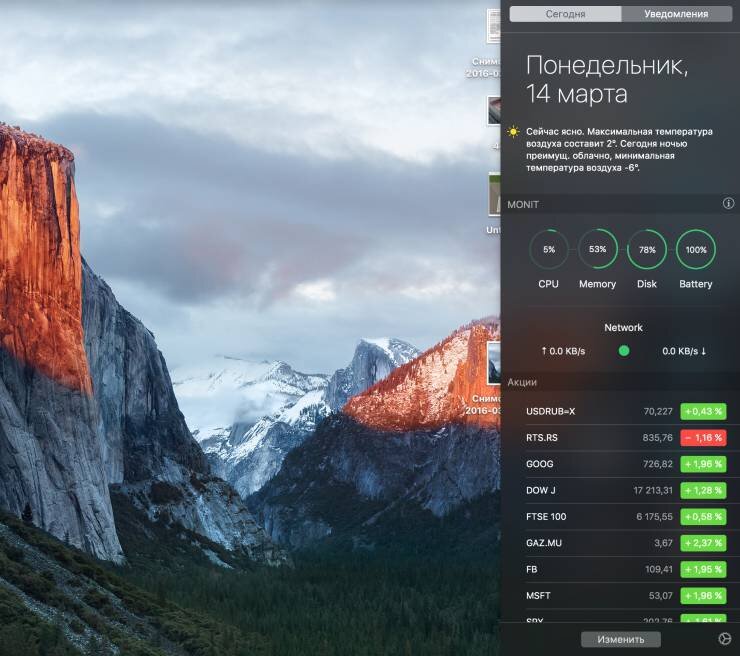
Task: Click the Battery label in MONIT
Action: [696, 284]
